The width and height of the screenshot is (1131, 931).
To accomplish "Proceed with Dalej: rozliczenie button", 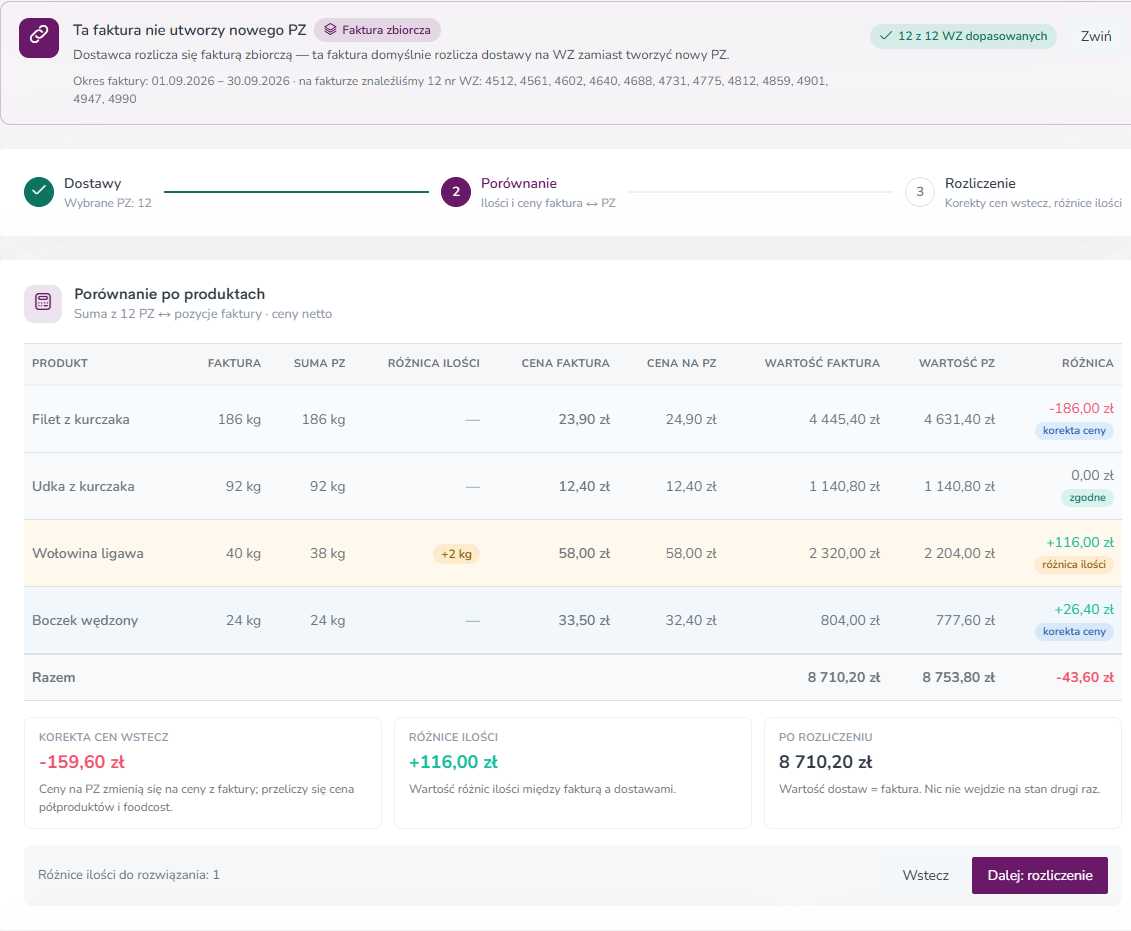I will 1039,875.
